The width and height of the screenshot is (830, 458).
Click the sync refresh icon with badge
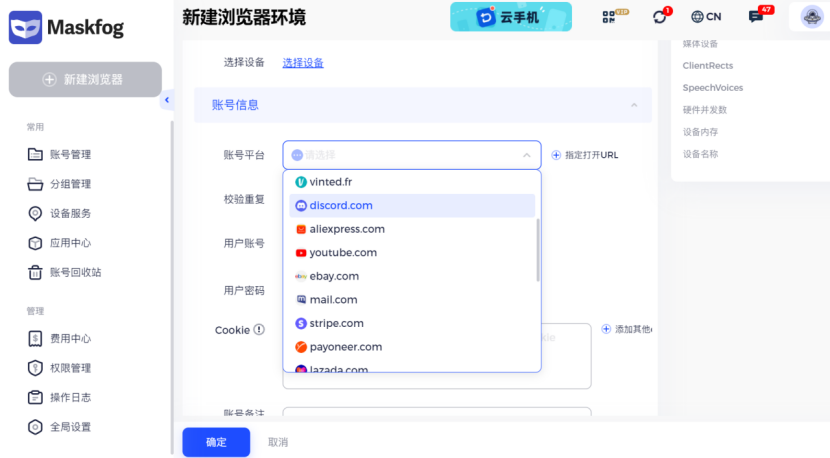(661, 16)
